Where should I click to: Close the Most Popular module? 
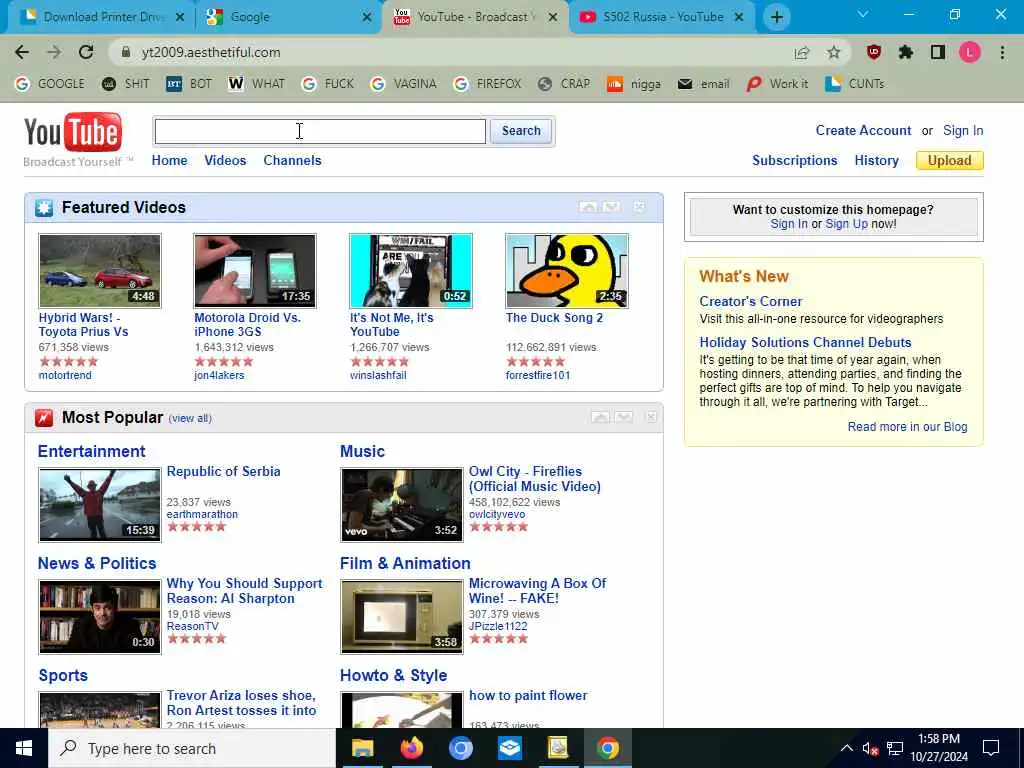pyautogui.click(x=650, y=417)
